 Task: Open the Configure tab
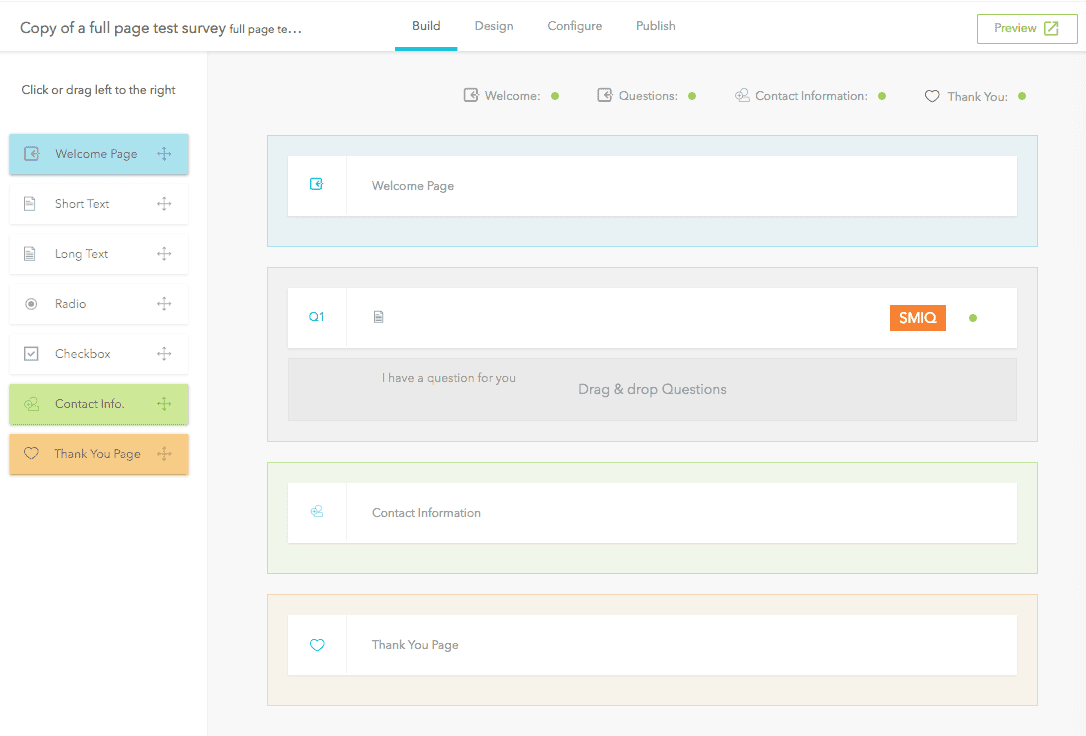point(575,26)
